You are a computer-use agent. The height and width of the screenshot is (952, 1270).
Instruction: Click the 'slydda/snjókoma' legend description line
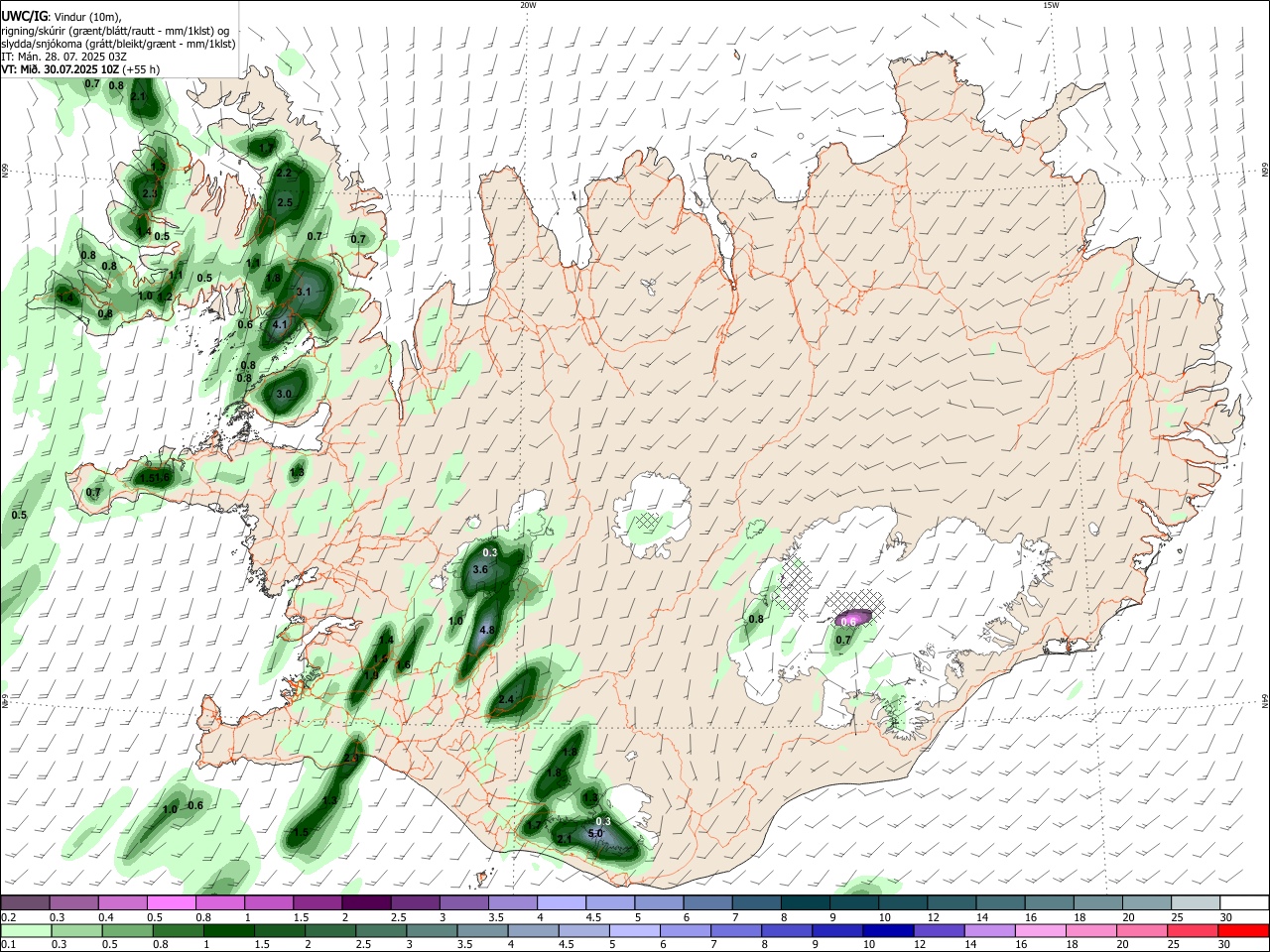point(118,44)
